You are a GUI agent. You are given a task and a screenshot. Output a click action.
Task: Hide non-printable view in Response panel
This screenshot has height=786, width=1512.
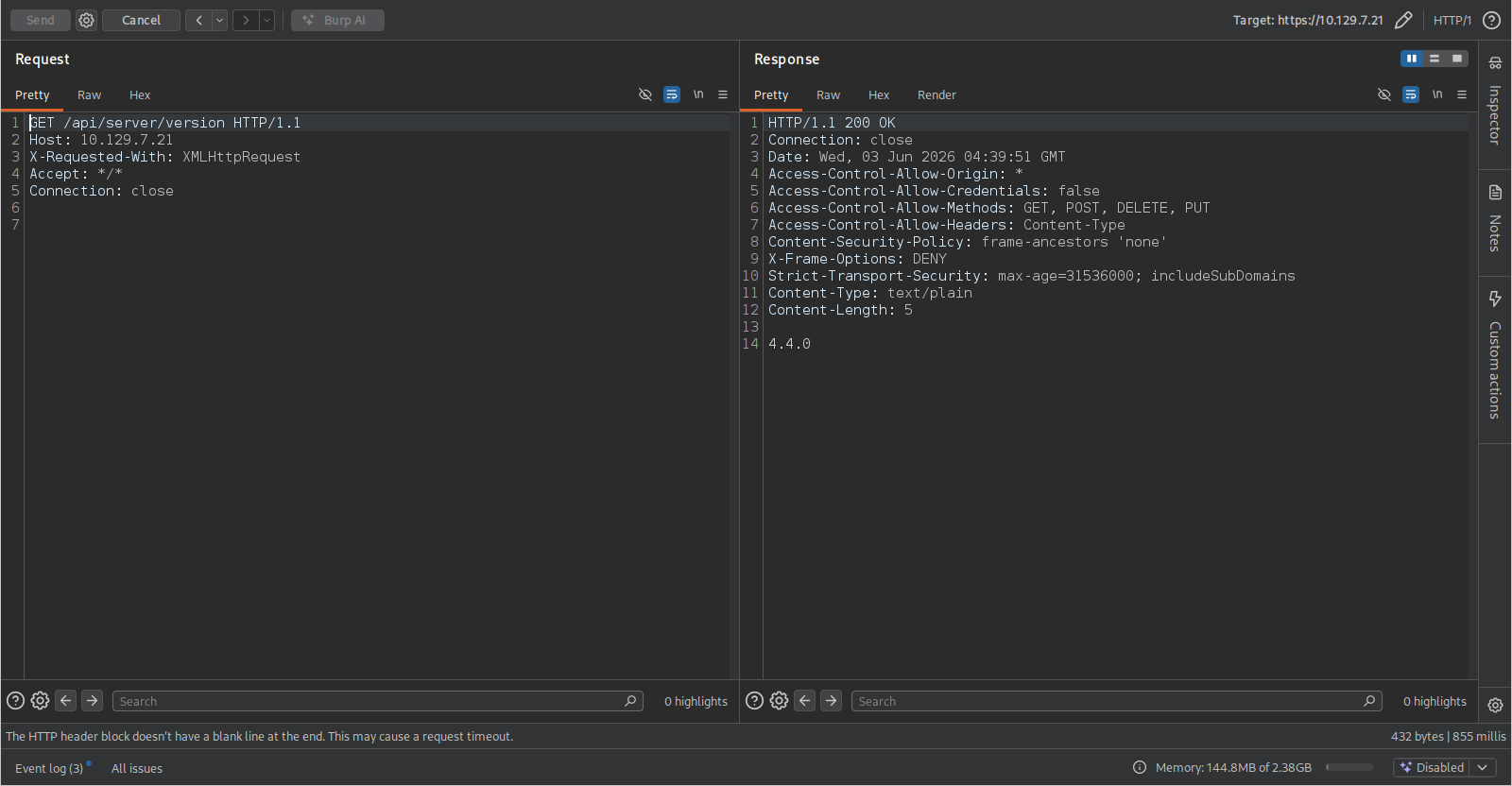(1384, 94)
